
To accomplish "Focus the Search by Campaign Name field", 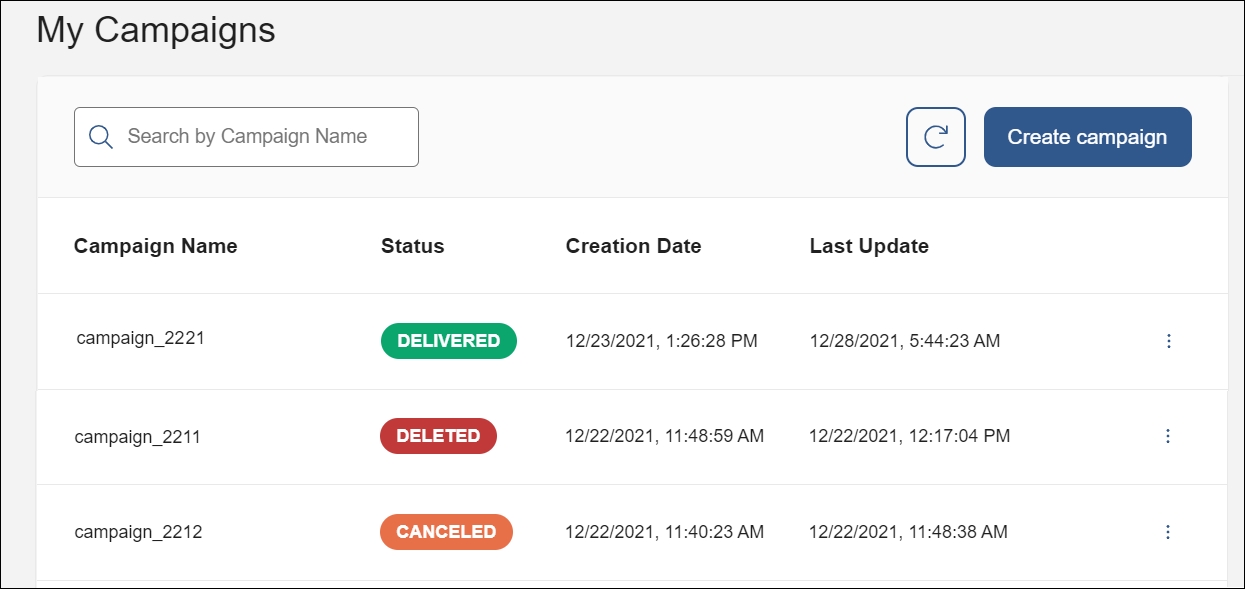I will coord(260,137).
